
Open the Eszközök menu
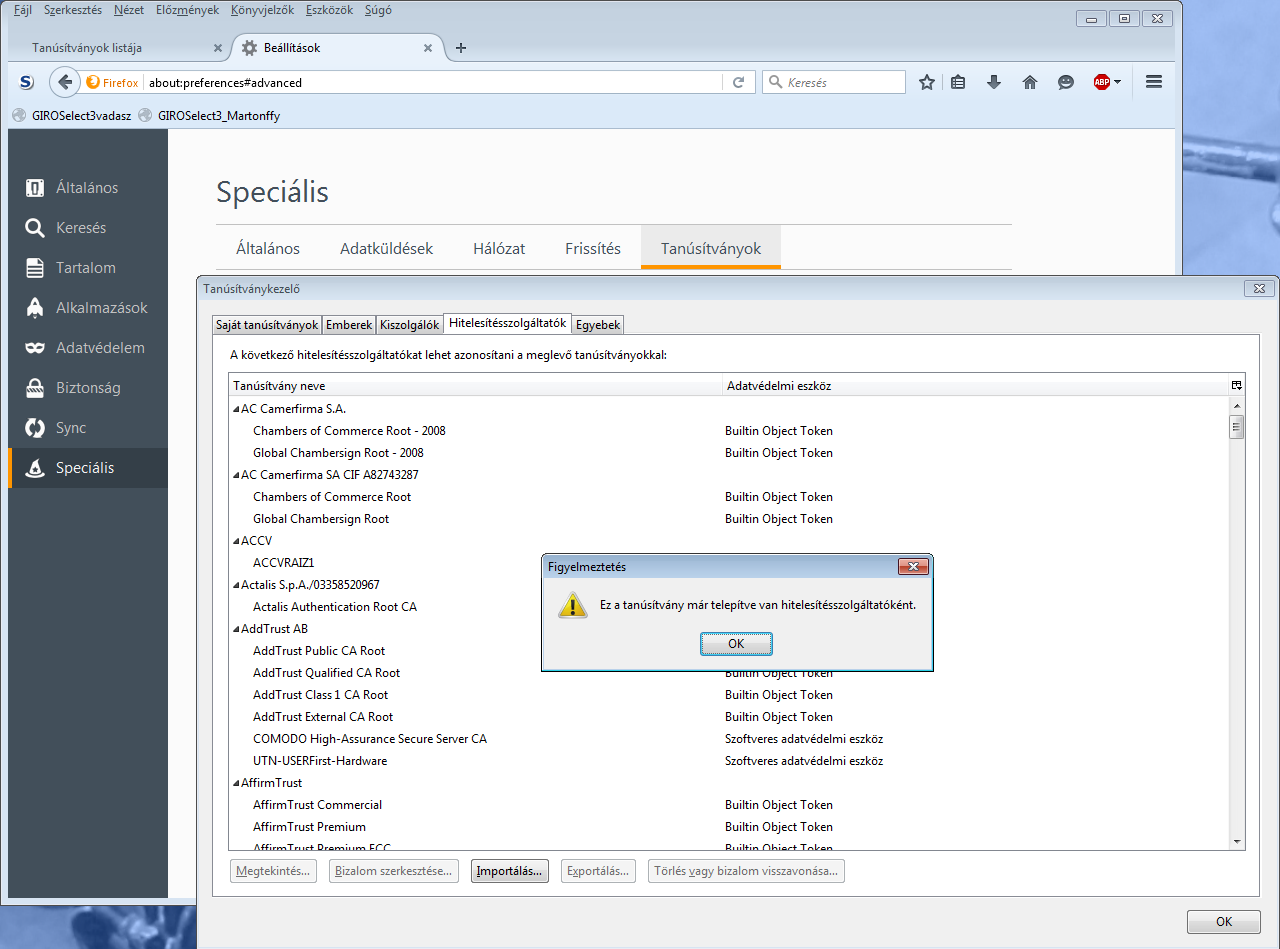[329, 11]
